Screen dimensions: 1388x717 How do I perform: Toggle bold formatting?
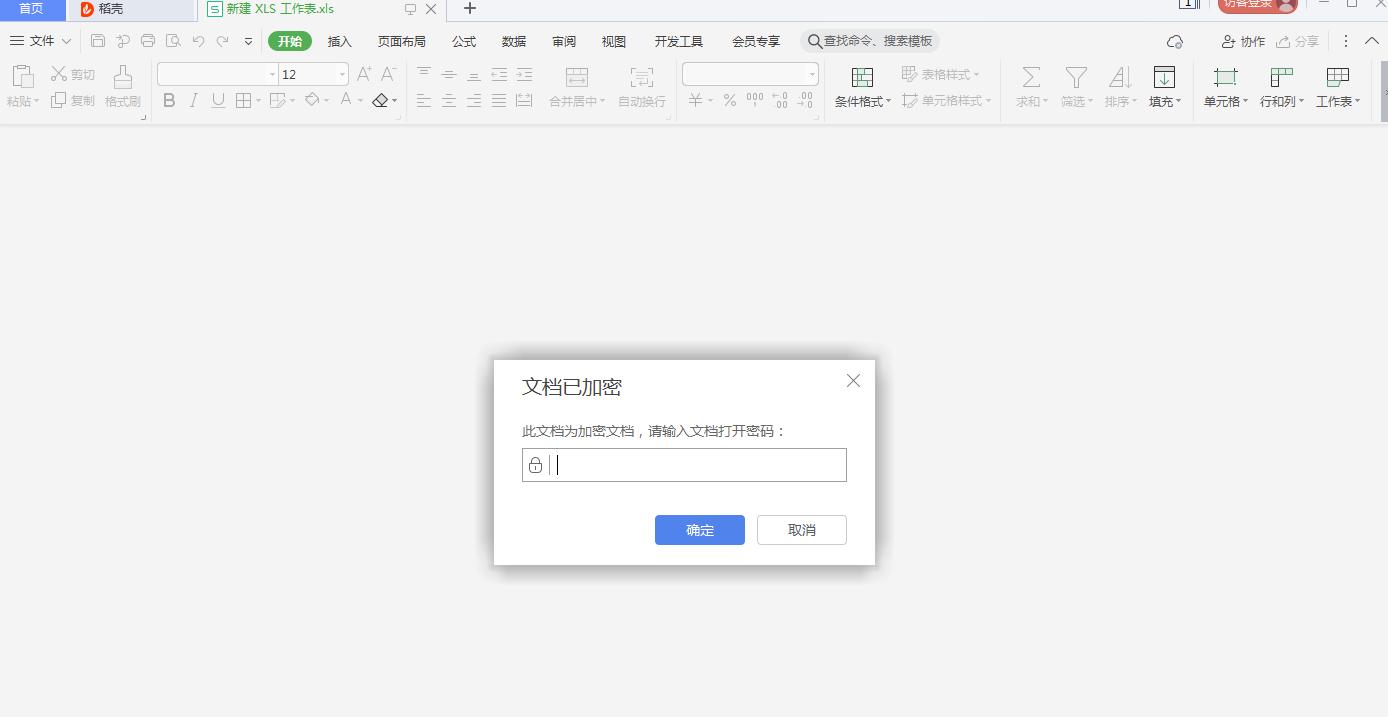point(169,100)
